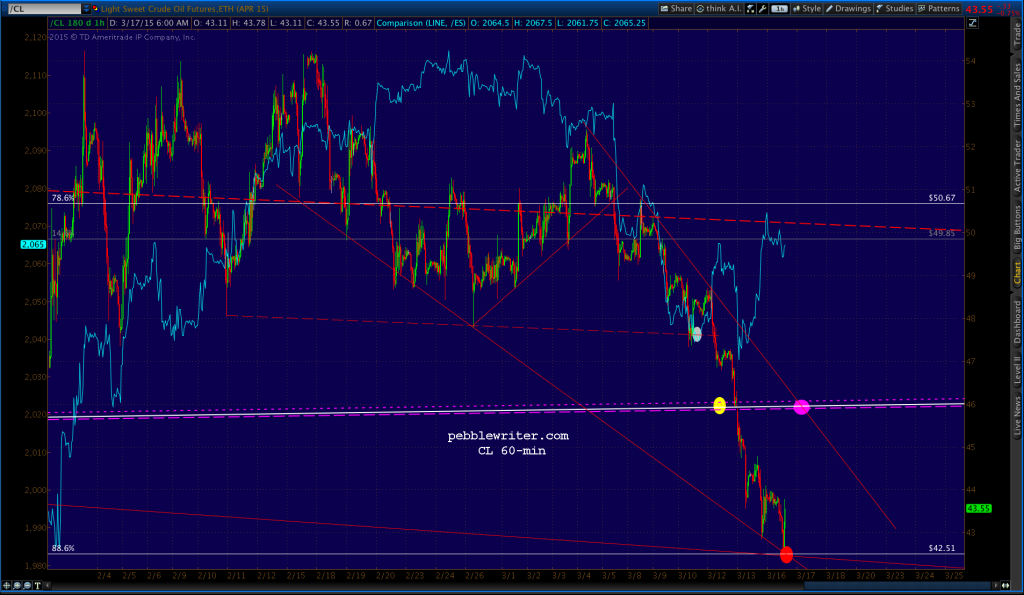Screen dimensions: 1024x595
Task: Click the green 43.55 price tag
Action: 978,508
